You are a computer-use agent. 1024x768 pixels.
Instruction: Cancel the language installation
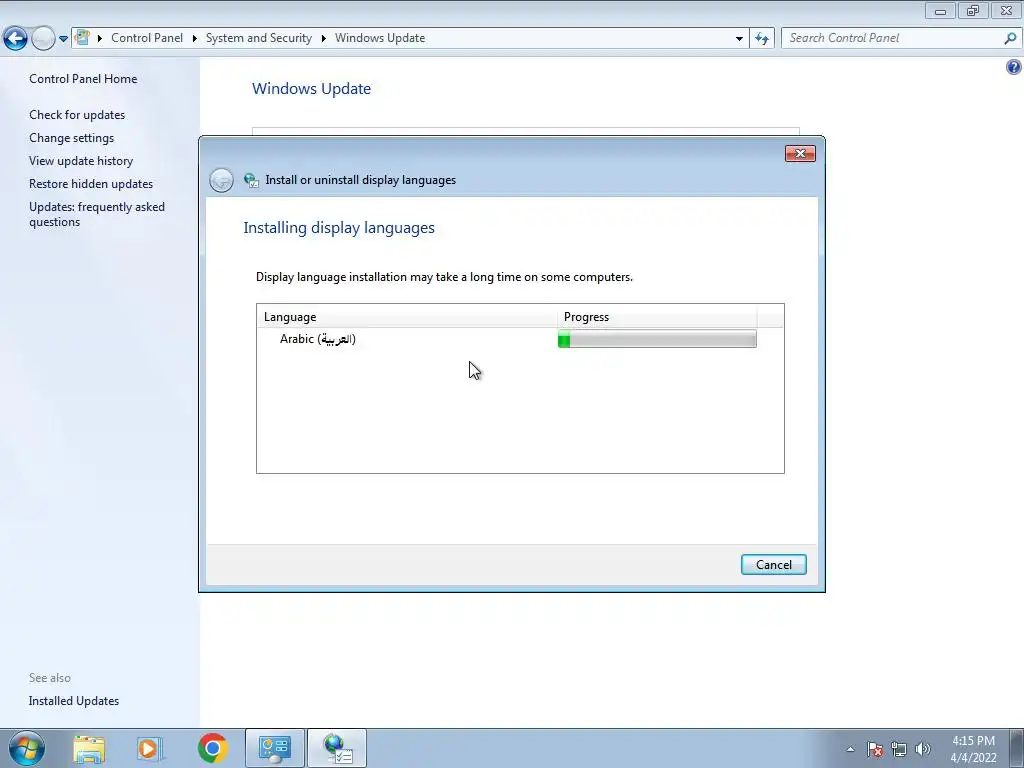click(774, 565)
